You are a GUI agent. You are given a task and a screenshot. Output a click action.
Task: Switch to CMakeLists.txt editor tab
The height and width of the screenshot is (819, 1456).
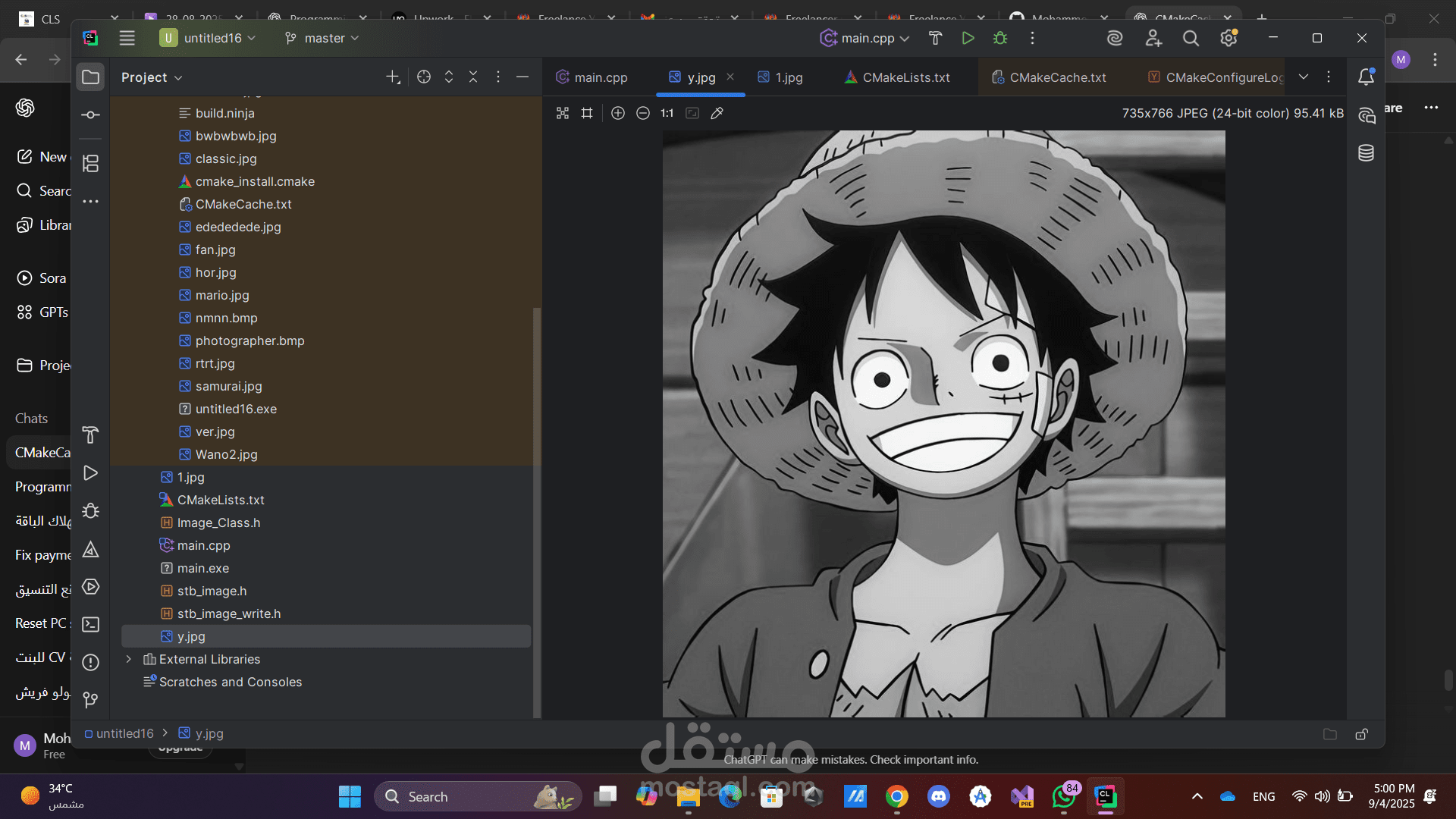tap(897, 77)
